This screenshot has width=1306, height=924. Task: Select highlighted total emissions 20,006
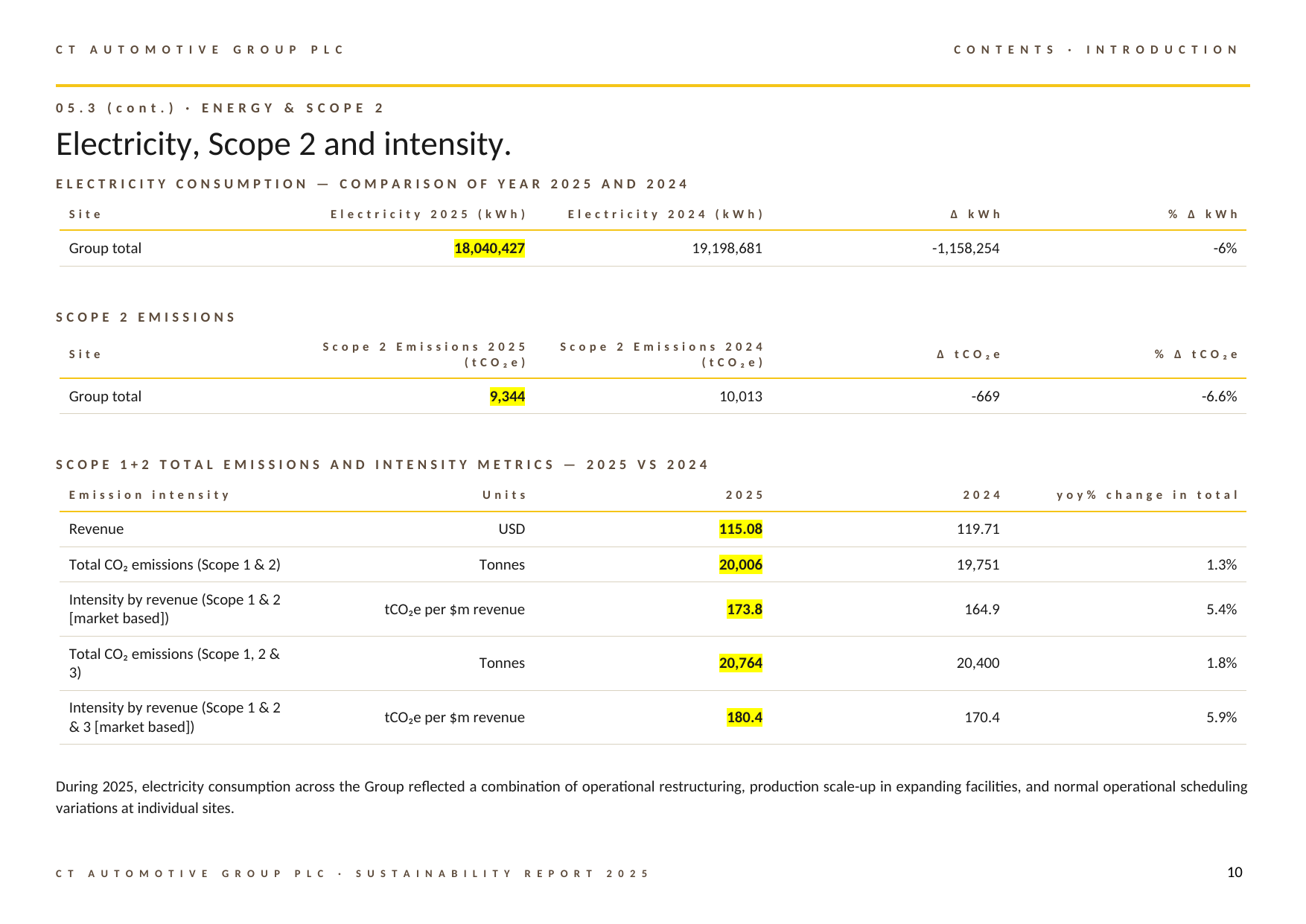(740, 565)
